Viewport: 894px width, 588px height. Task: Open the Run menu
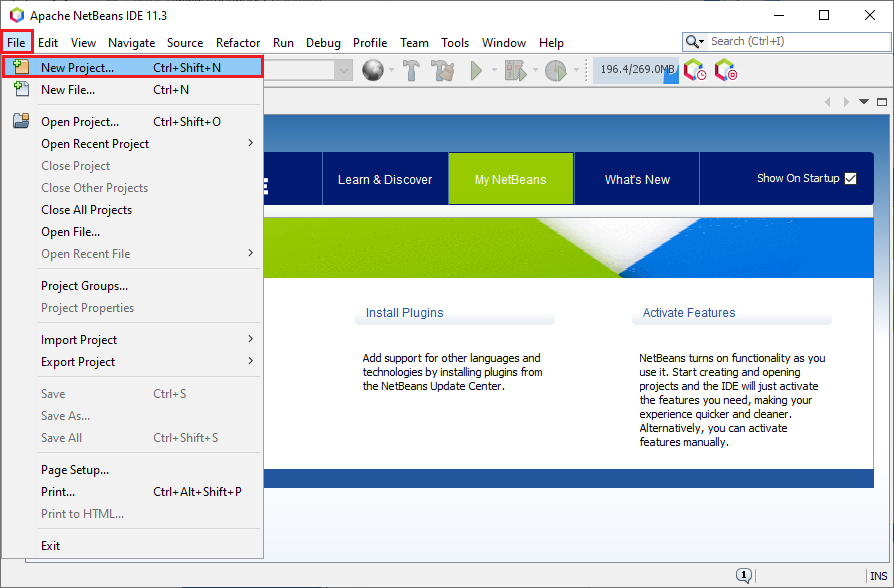tap(283, 43)
